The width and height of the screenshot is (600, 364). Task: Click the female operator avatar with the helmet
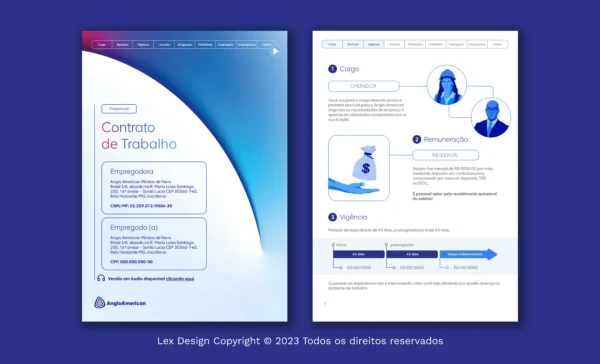coord(447,85)
